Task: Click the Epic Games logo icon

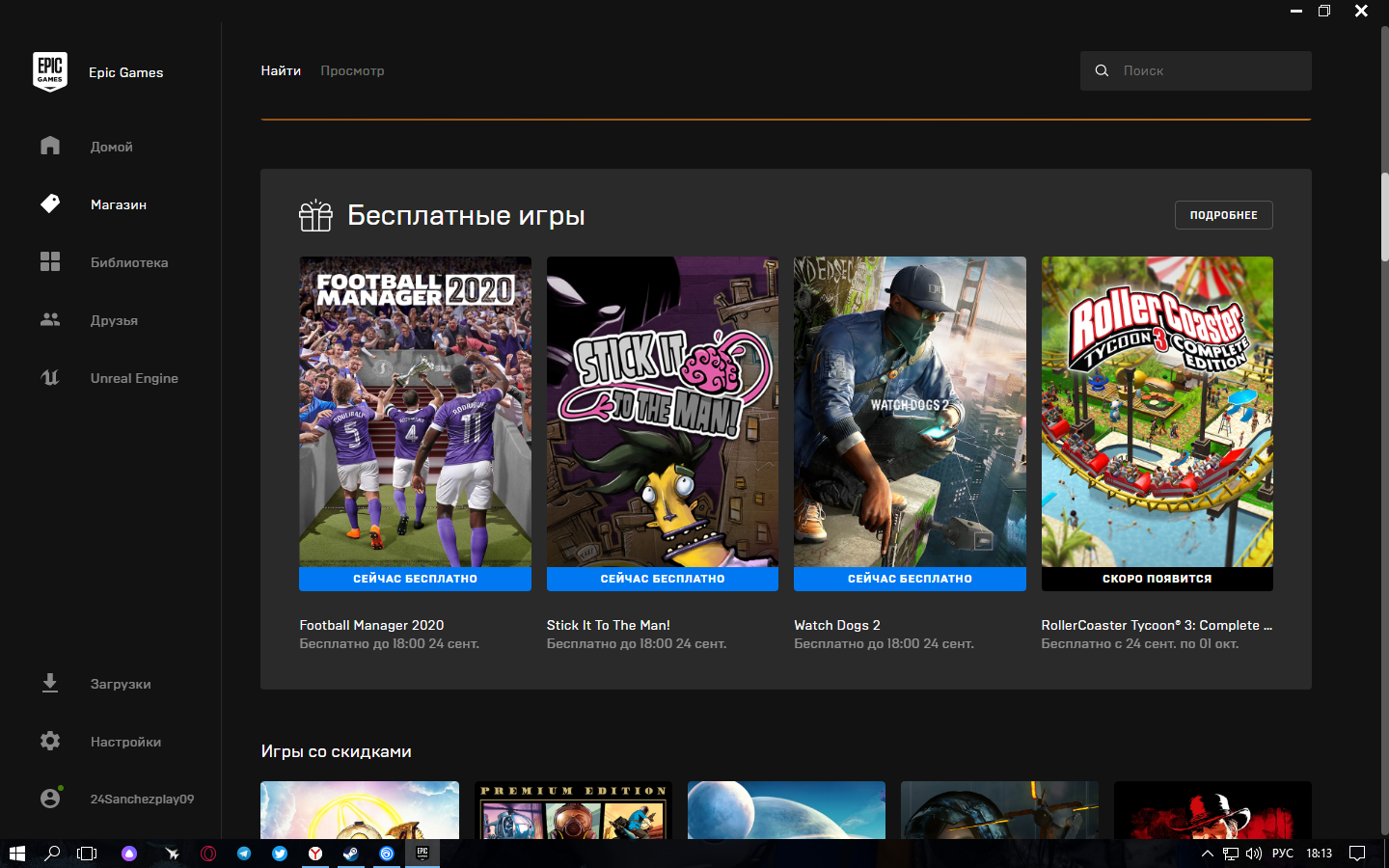Action: pos(50,72)
